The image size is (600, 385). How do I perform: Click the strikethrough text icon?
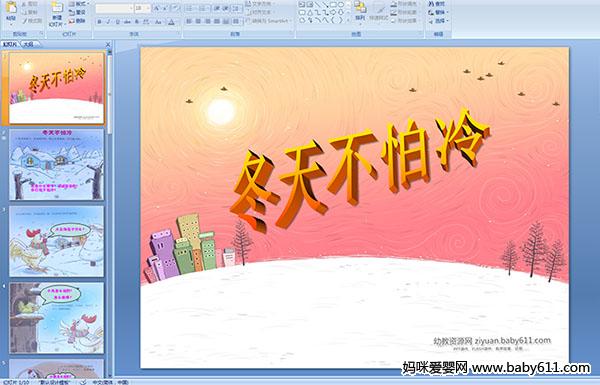click(127, 22)
